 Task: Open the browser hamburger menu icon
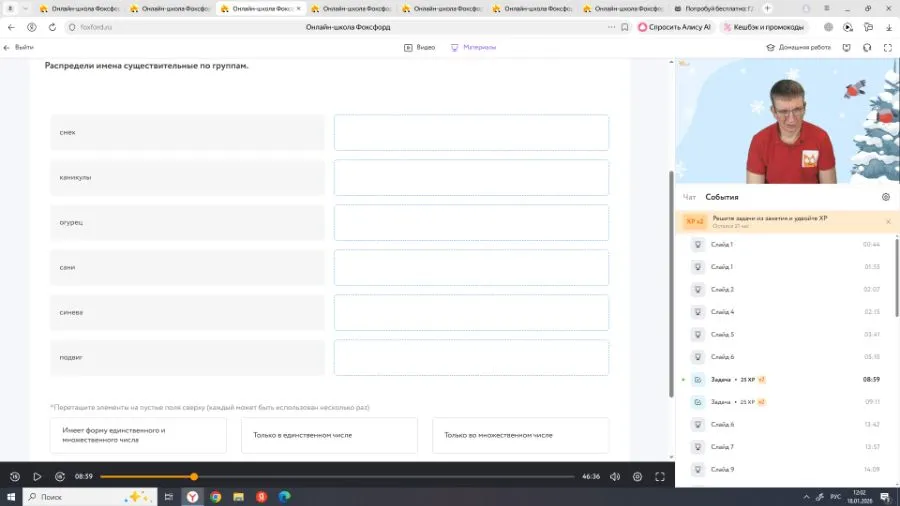point(827,9)
